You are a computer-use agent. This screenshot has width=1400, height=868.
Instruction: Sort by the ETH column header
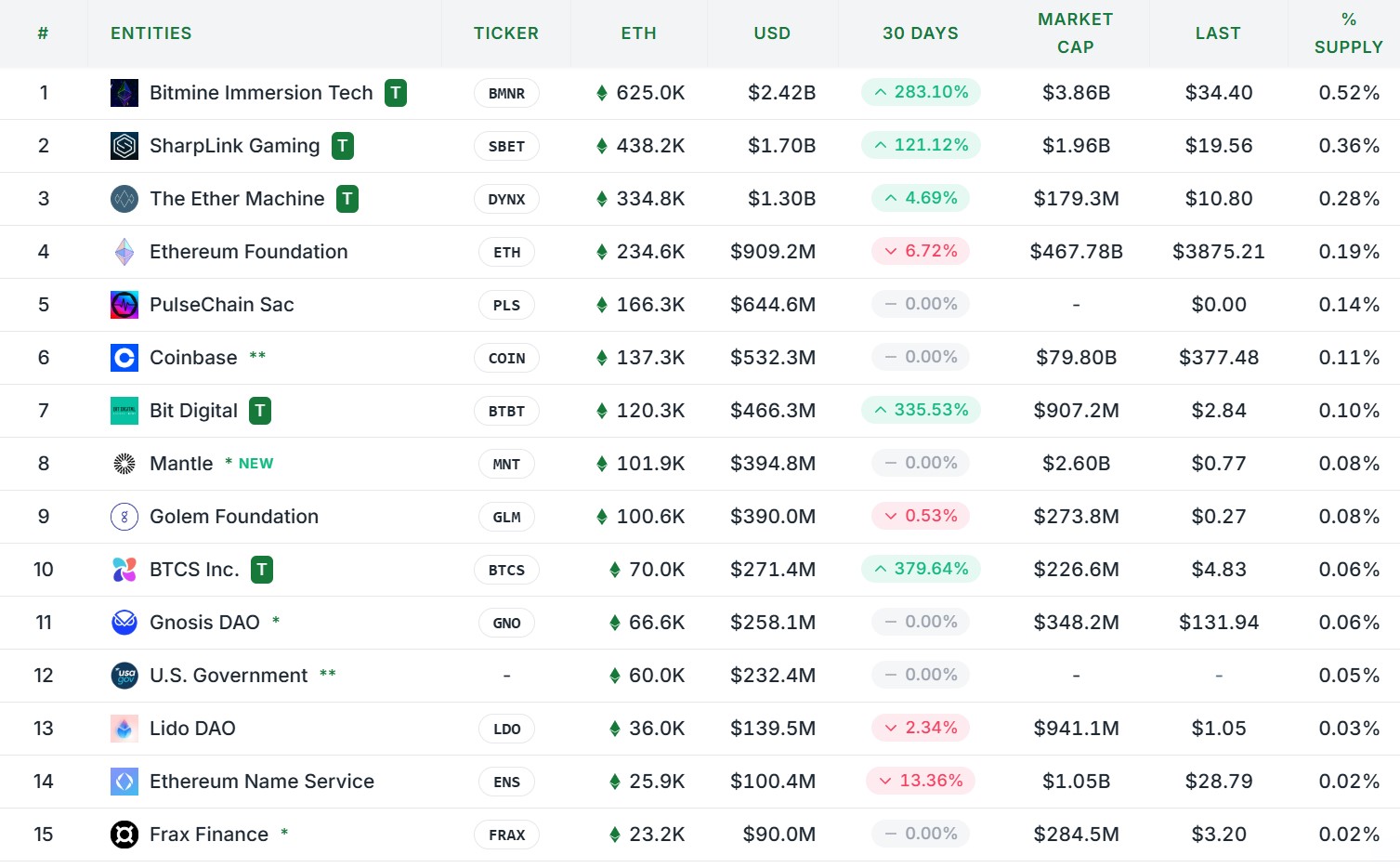click(638, 33)
